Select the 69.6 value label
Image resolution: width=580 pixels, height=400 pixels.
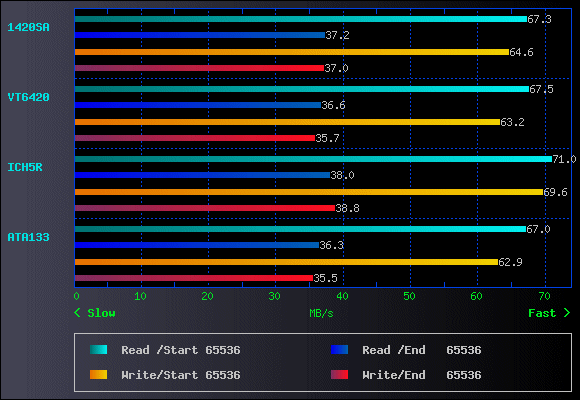point(555,192)
